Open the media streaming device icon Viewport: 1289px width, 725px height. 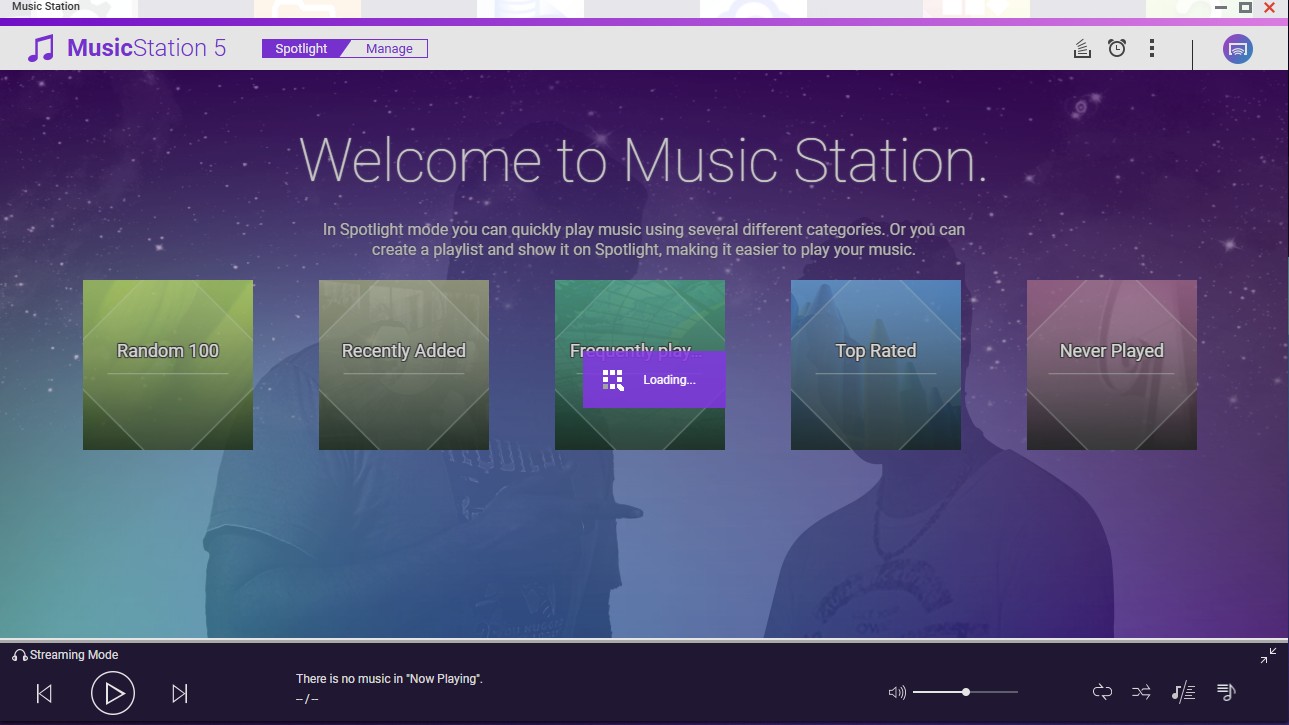[1238, 49]
